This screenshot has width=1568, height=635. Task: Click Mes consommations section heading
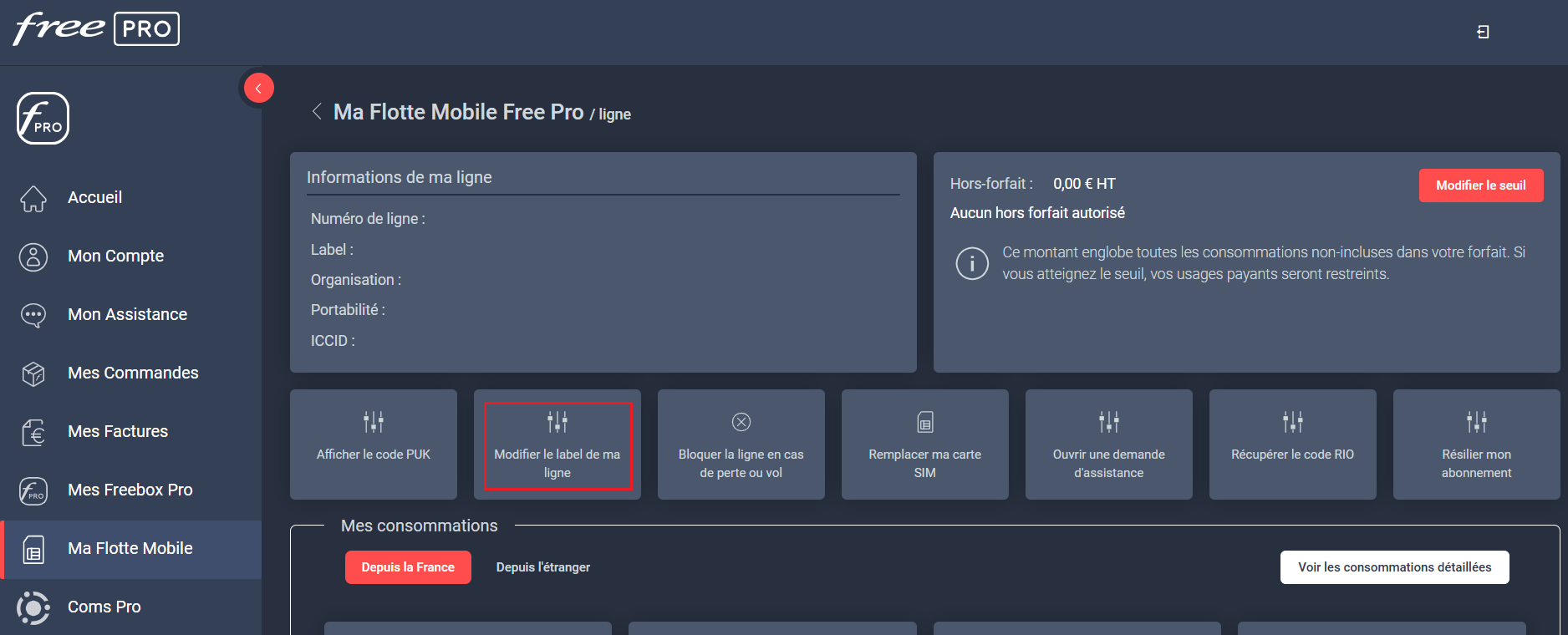[420, 526]
